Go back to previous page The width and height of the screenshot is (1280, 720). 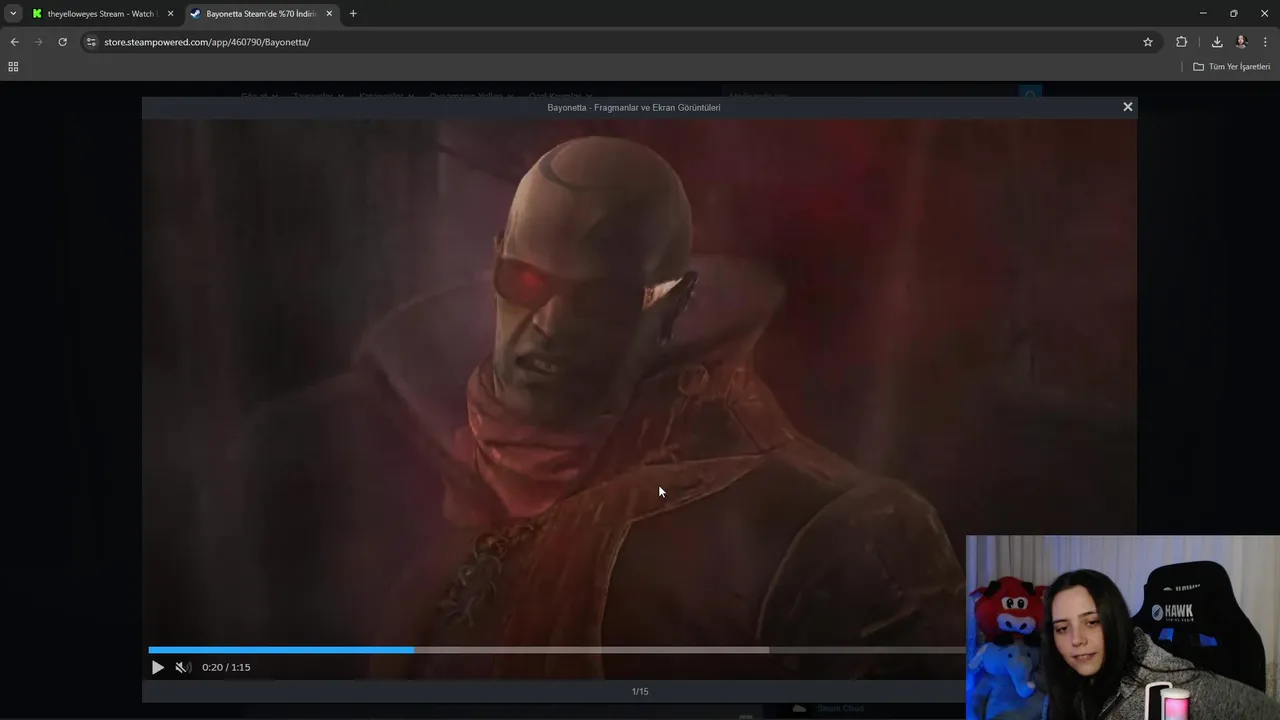14,42
